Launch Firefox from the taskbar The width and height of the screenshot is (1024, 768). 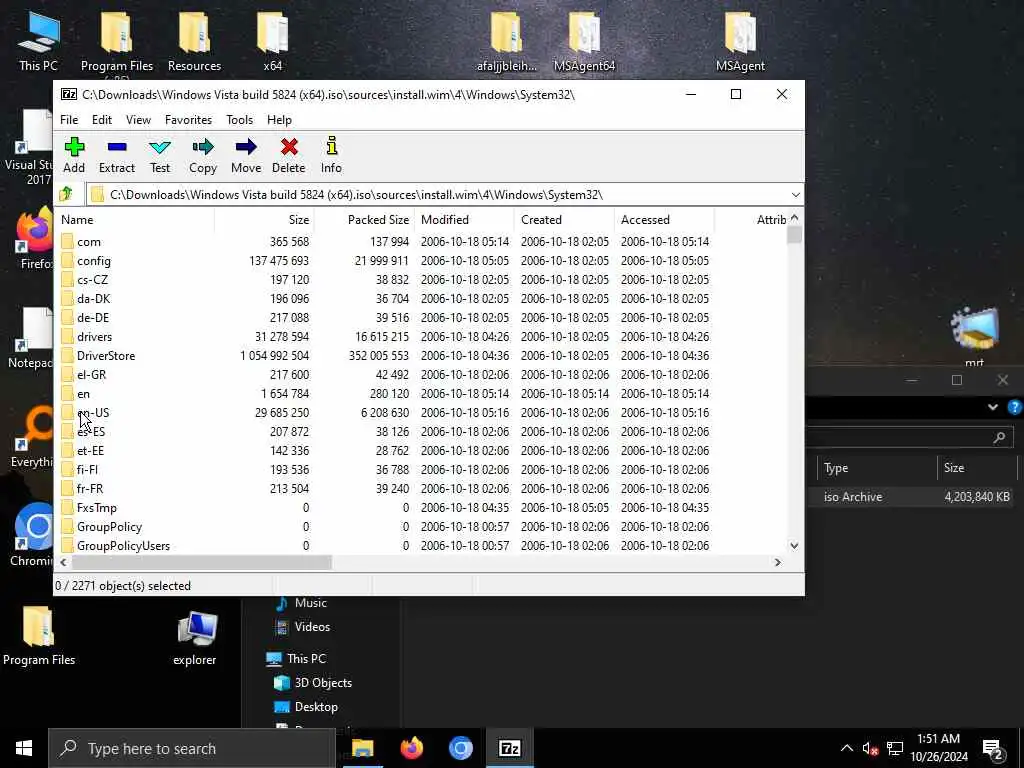(411, 748)
